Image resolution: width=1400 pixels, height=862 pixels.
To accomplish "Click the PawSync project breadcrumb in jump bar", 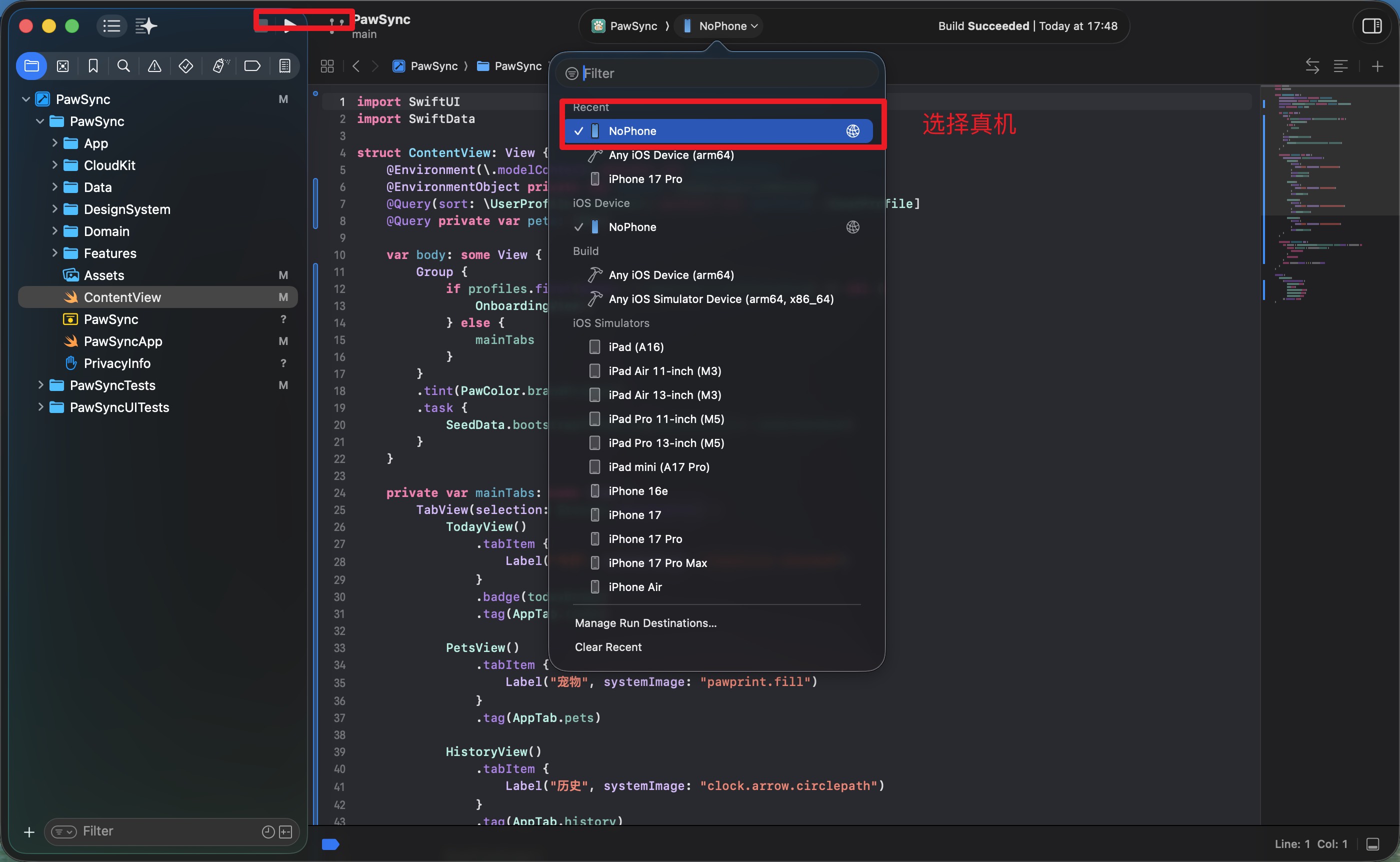I will coord(425,66).
